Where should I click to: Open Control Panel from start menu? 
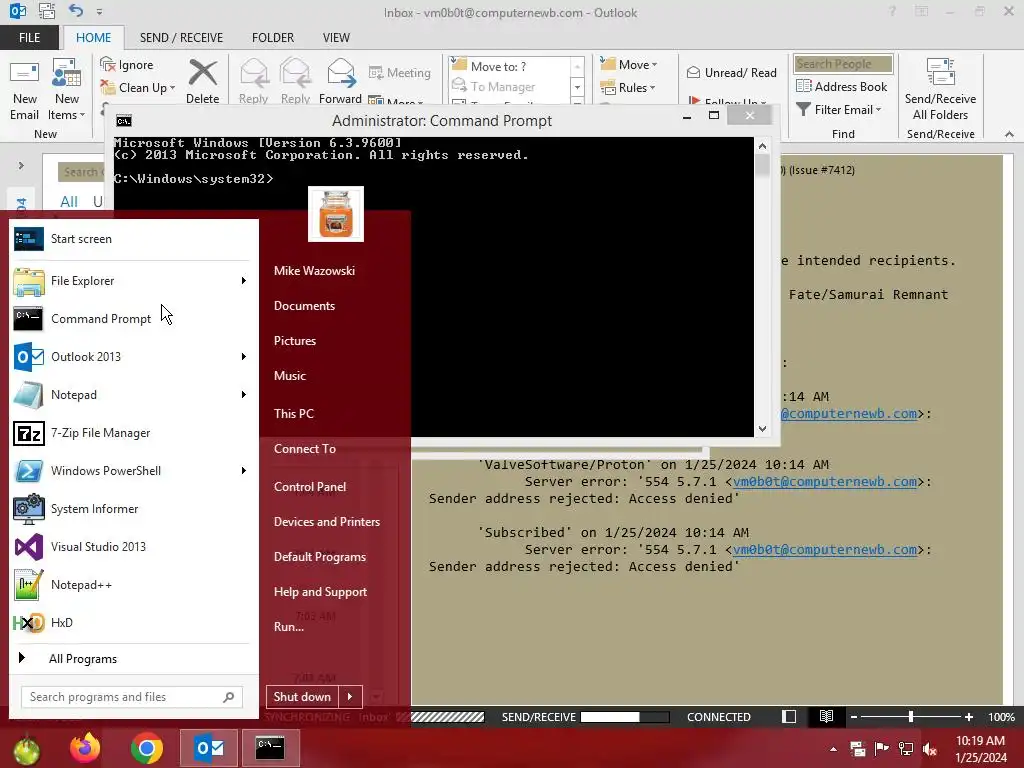pyautogui.click(x=310, y=487)
